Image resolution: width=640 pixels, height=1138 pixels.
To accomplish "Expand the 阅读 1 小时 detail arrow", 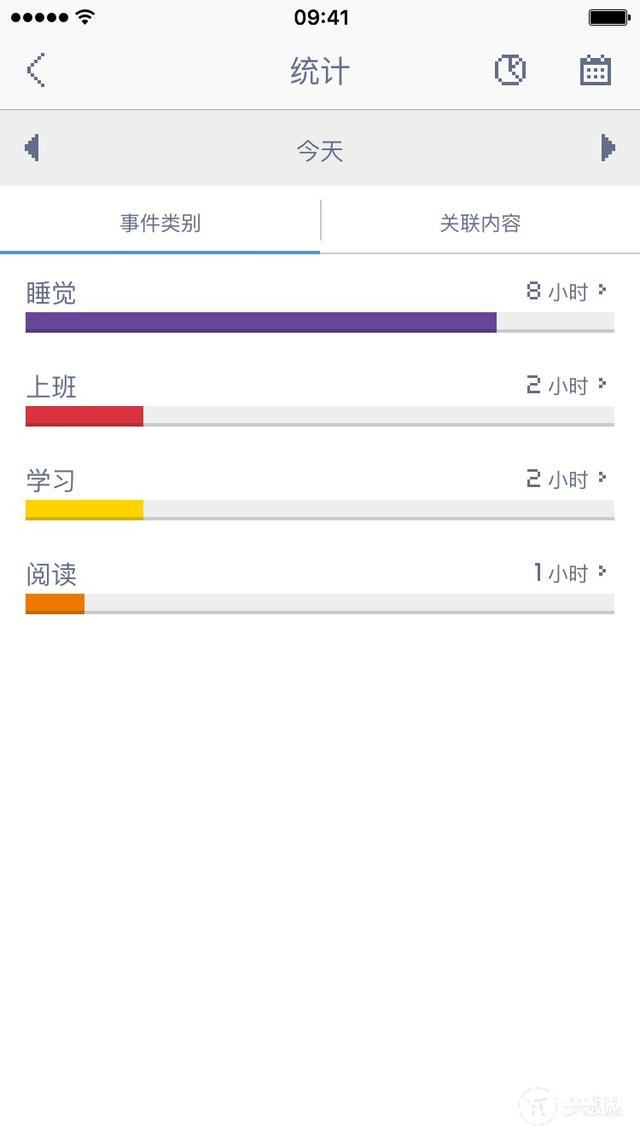I will [x=602, y=572].
